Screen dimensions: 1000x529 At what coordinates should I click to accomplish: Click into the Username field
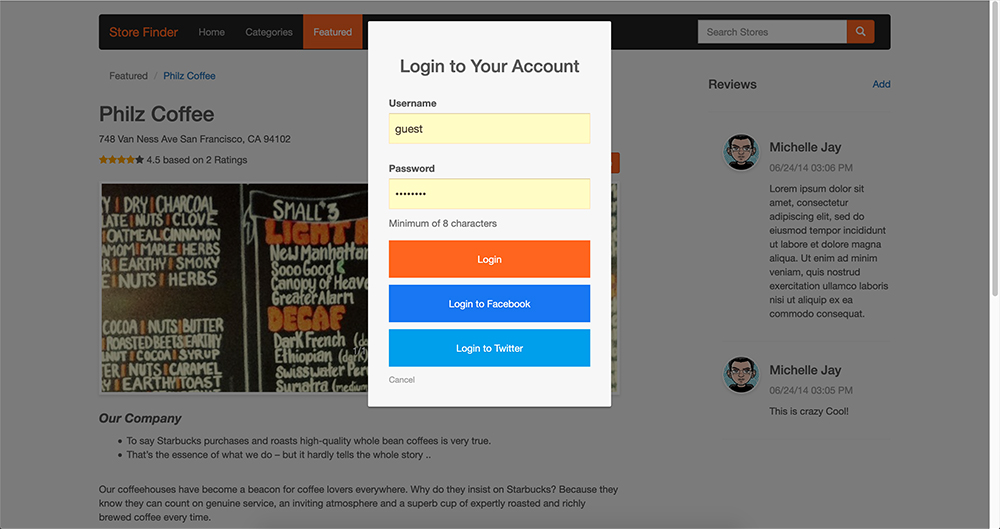[489, 129]
